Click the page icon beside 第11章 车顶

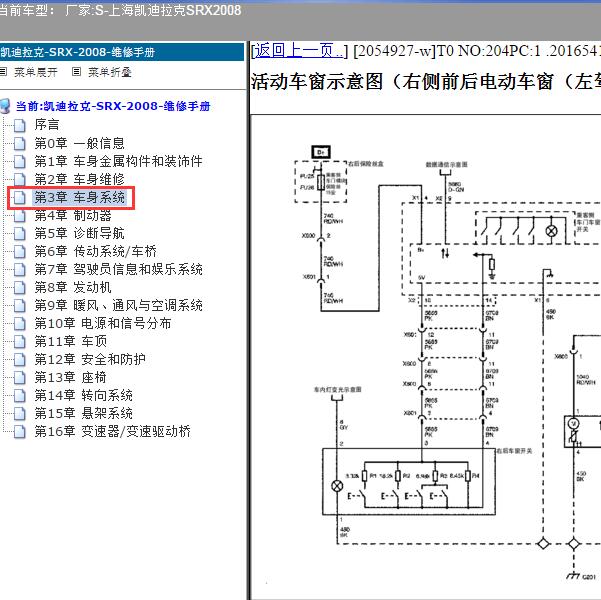click(20, 342)
